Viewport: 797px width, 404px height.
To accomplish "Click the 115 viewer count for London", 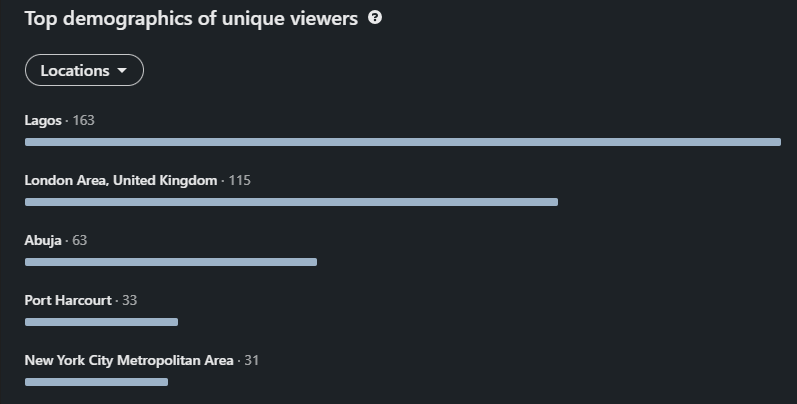I will coord(240,181).
